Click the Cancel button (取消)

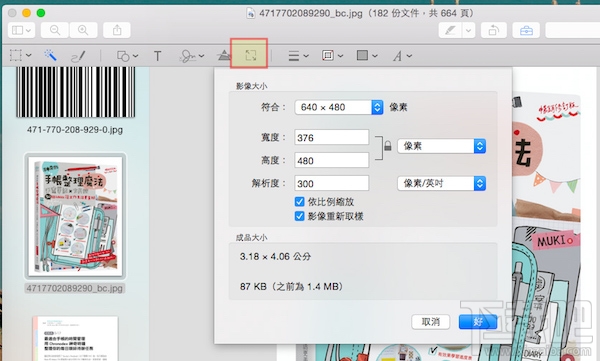pyautogui.click(x=430, y=322)
